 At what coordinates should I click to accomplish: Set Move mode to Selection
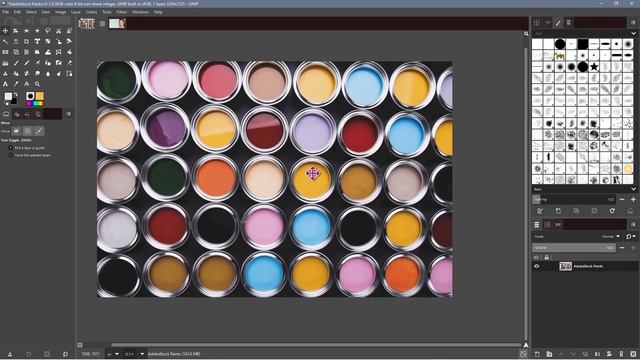point(27,131)
